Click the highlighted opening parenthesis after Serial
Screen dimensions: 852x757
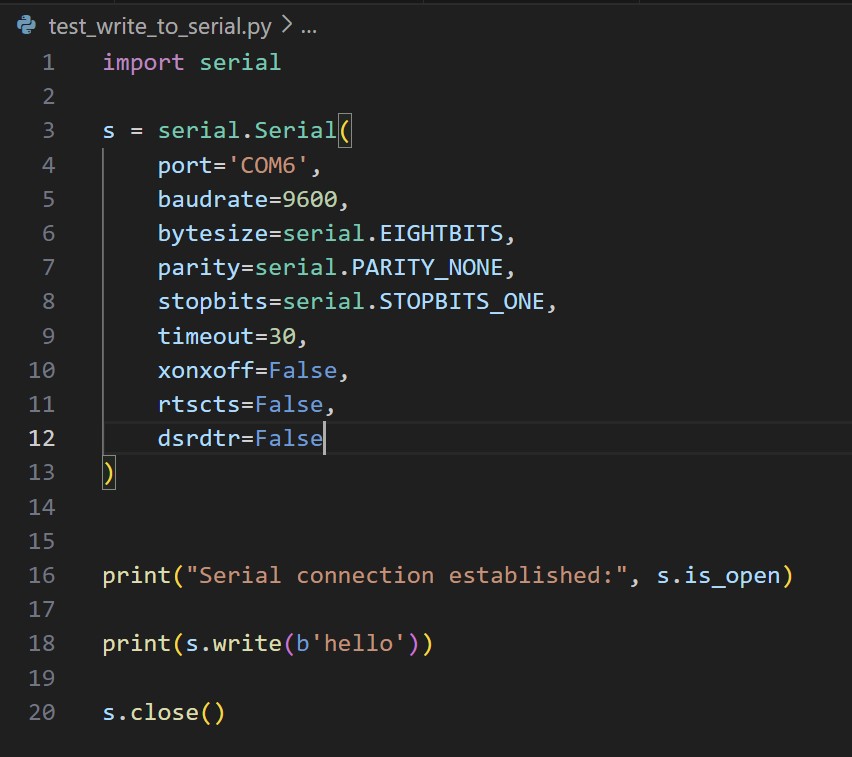[x=345, y=131]
